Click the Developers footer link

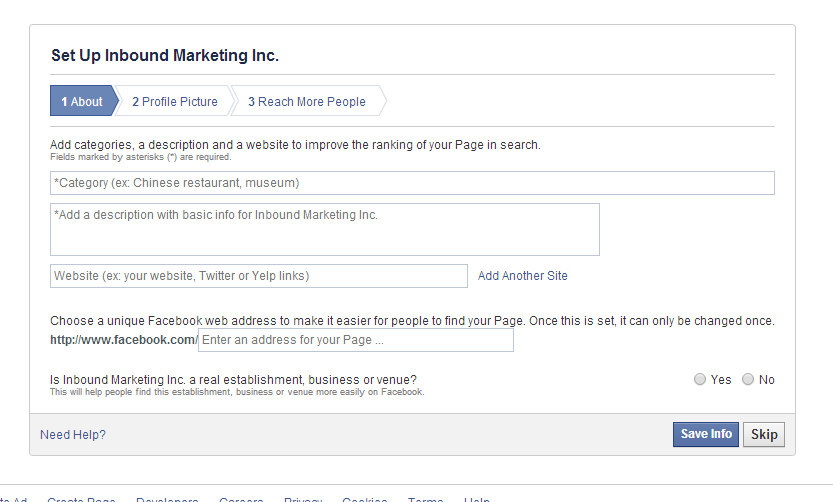pyautogui.click(x=167, y=499)
